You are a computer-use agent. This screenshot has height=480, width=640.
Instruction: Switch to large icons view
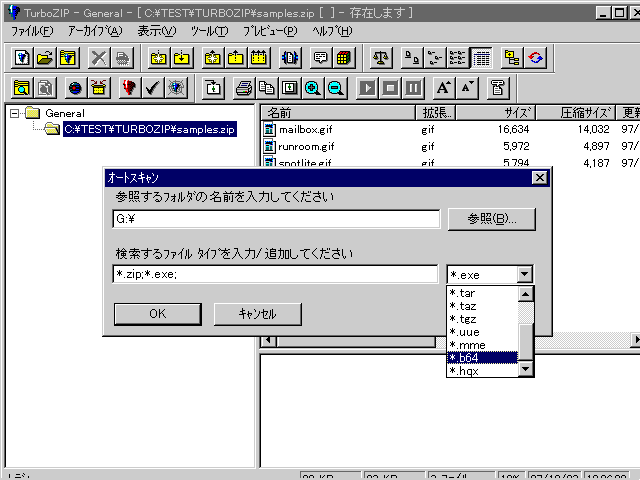coord(411,58)
